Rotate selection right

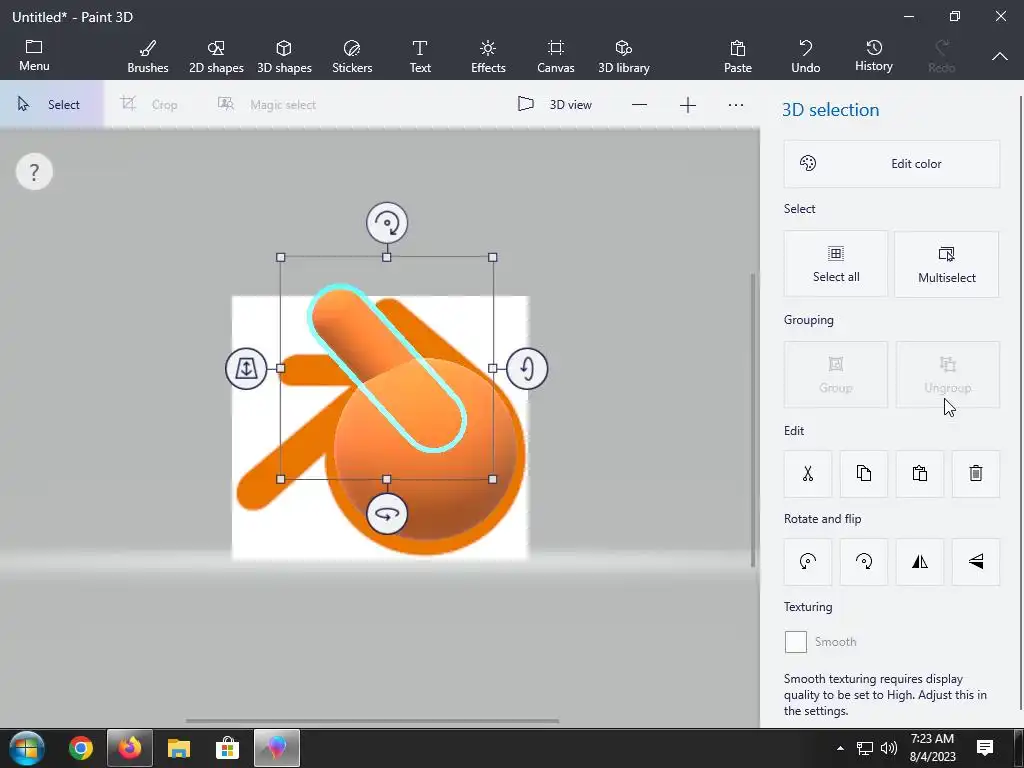coord(863,562)
